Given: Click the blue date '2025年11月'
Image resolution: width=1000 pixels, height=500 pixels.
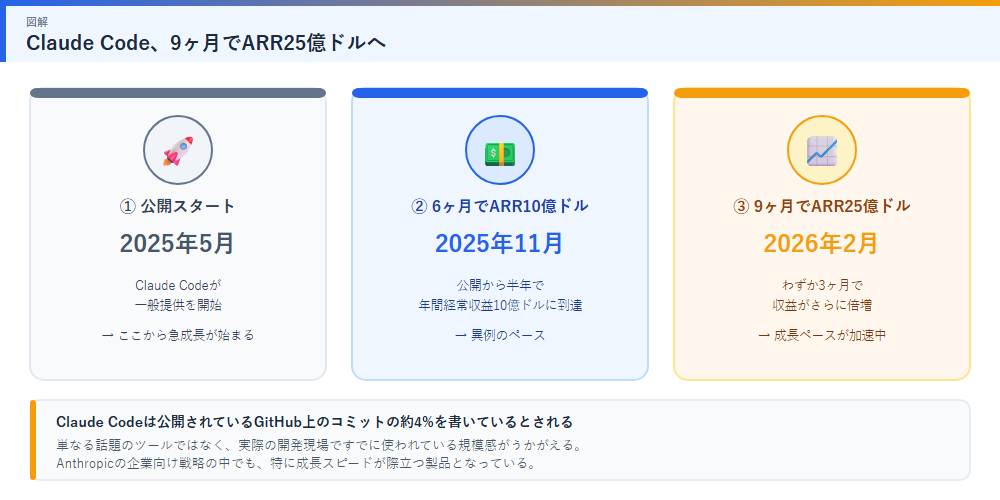Looking at the screenshot, I should pyautogui.click(x=500, y=243).
